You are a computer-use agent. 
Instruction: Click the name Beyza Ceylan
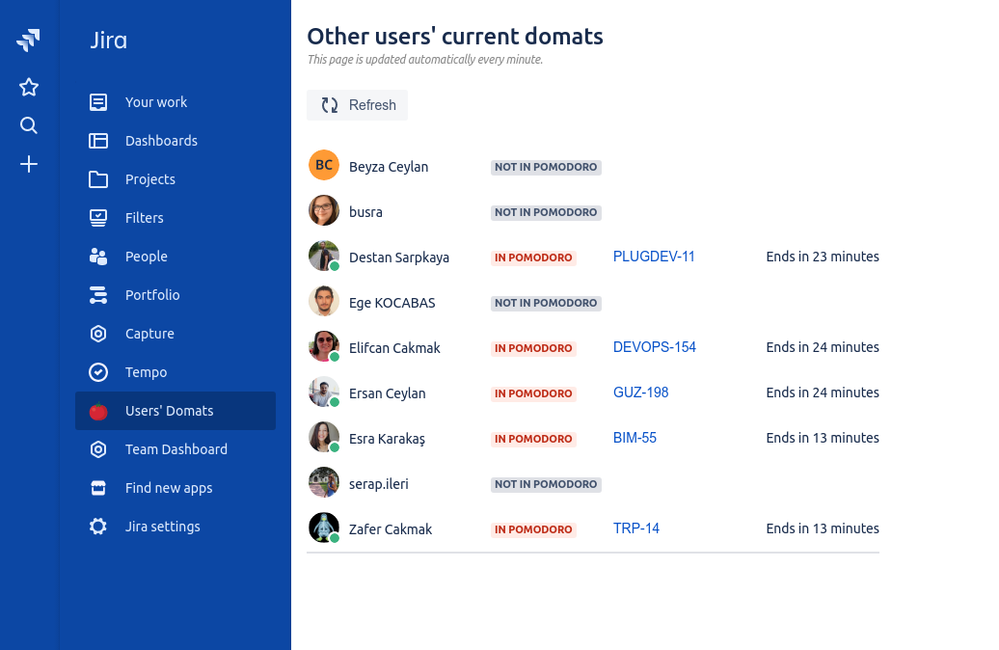coord(389,167)
